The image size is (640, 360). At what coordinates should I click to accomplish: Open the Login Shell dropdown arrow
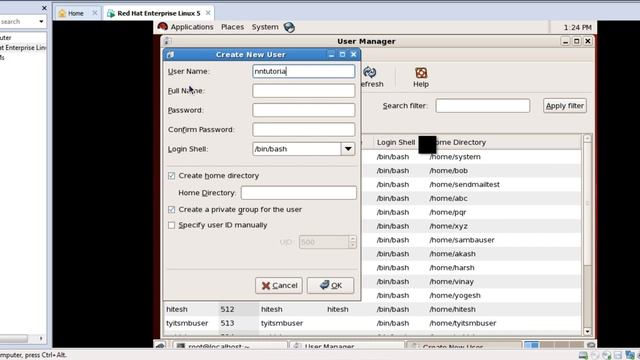pos(348,149)
